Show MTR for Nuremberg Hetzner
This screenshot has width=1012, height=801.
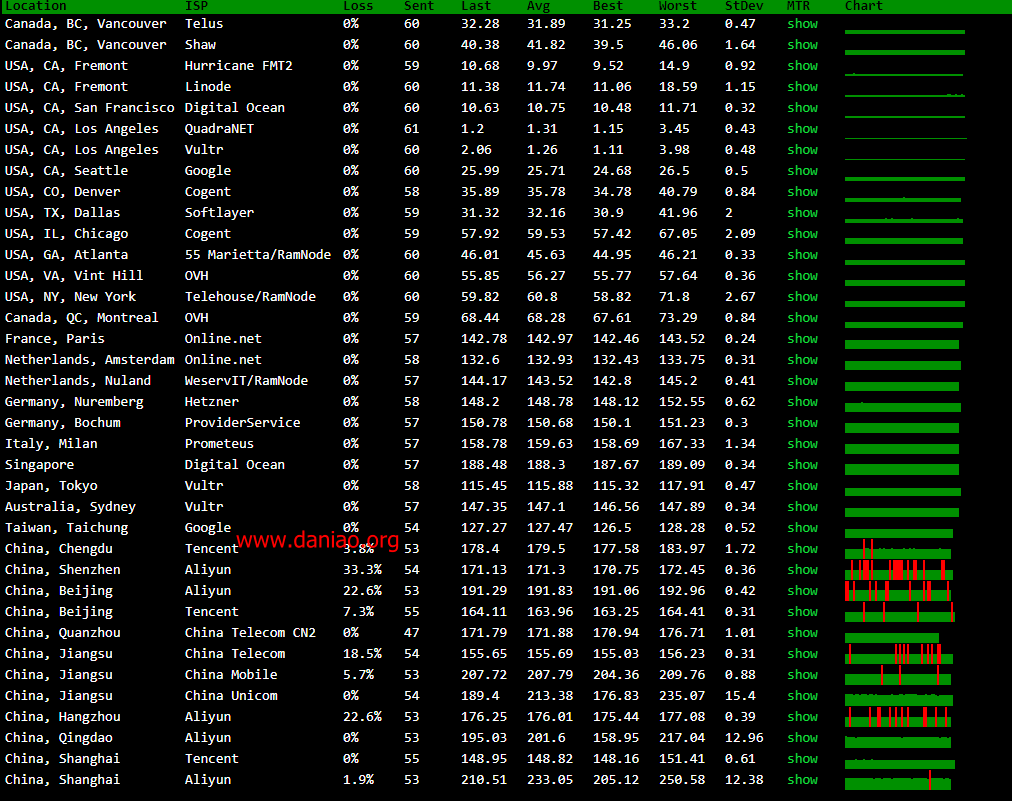(802, 401)
